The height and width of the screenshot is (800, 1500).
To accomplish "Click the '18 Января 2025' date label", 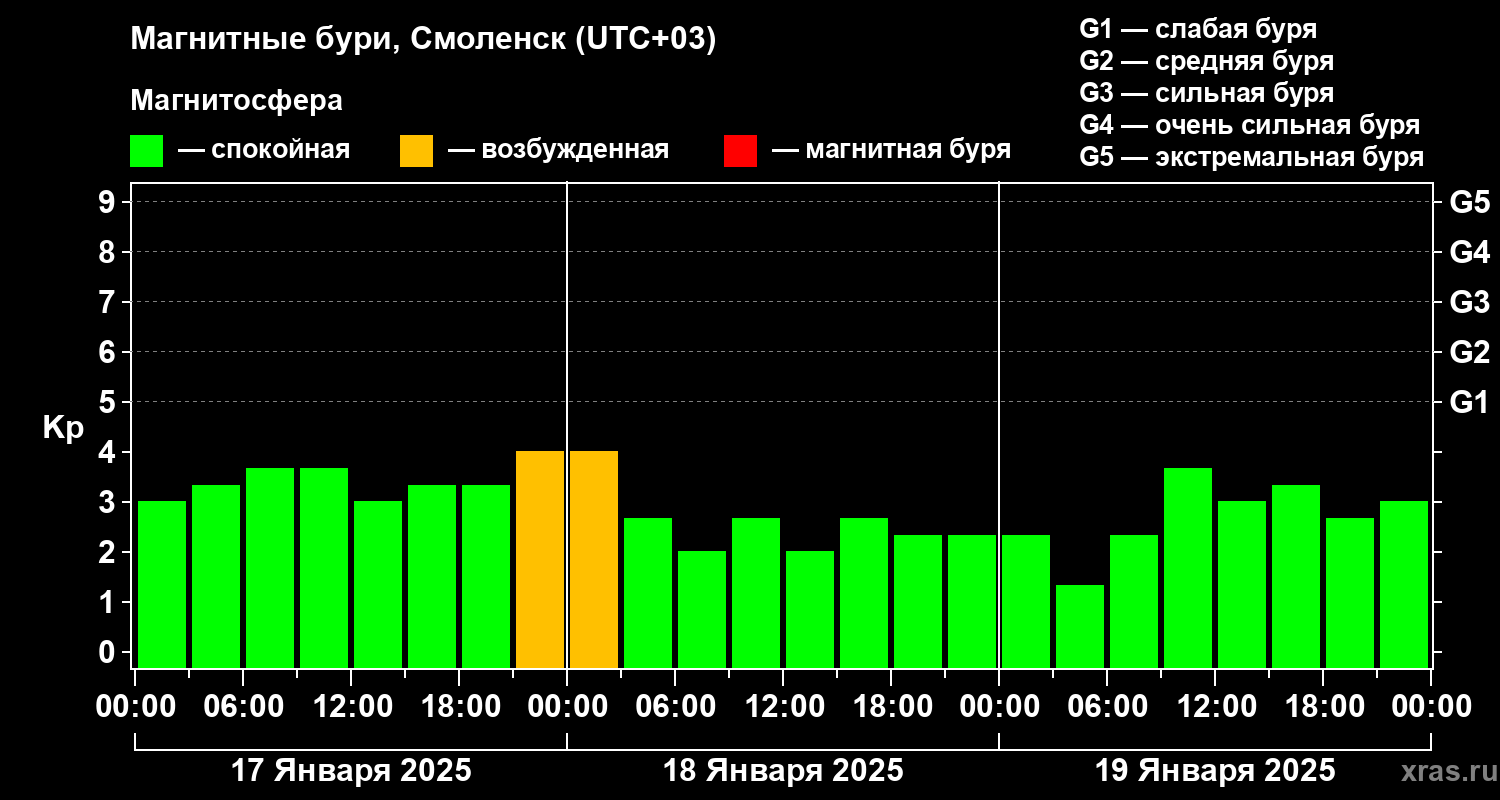I will tap(783, 771).
